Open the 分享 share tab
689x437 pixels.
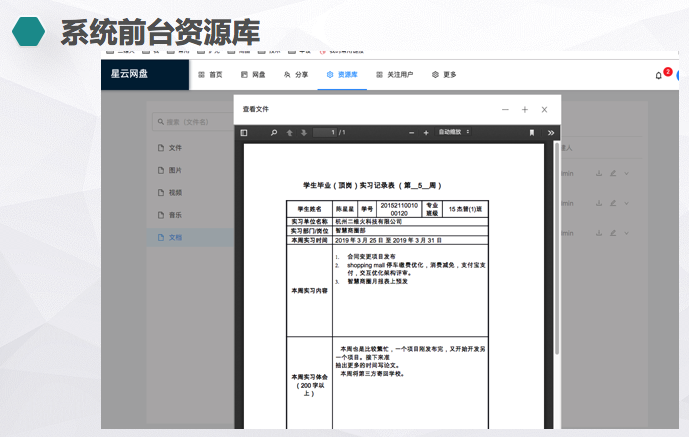pyautogui.click(x=296, y=75)
